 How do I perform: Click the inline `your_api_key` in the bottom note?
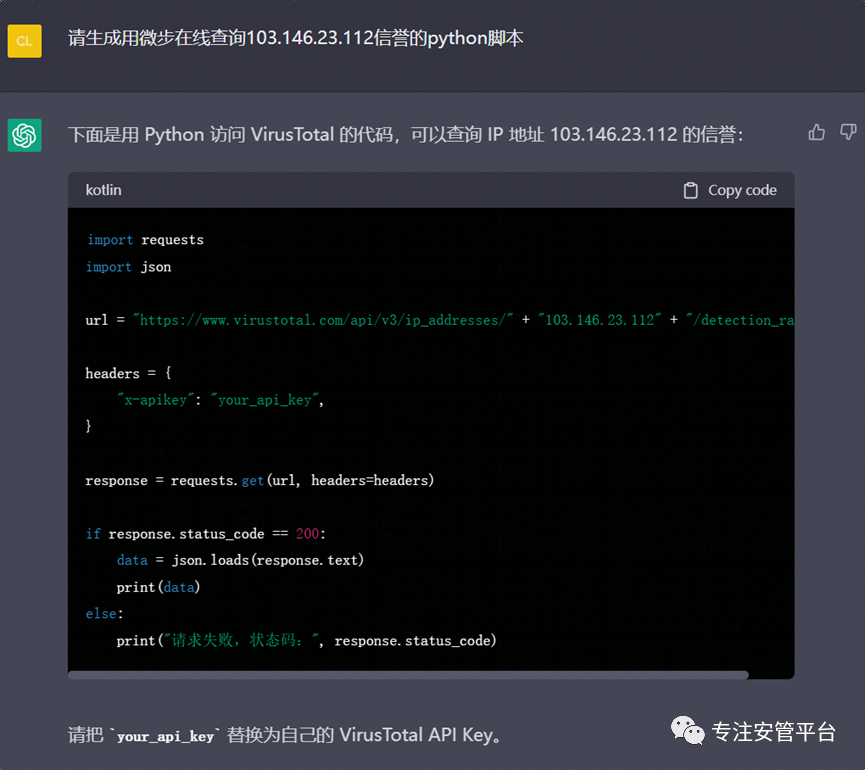click(x=165, y=736)
